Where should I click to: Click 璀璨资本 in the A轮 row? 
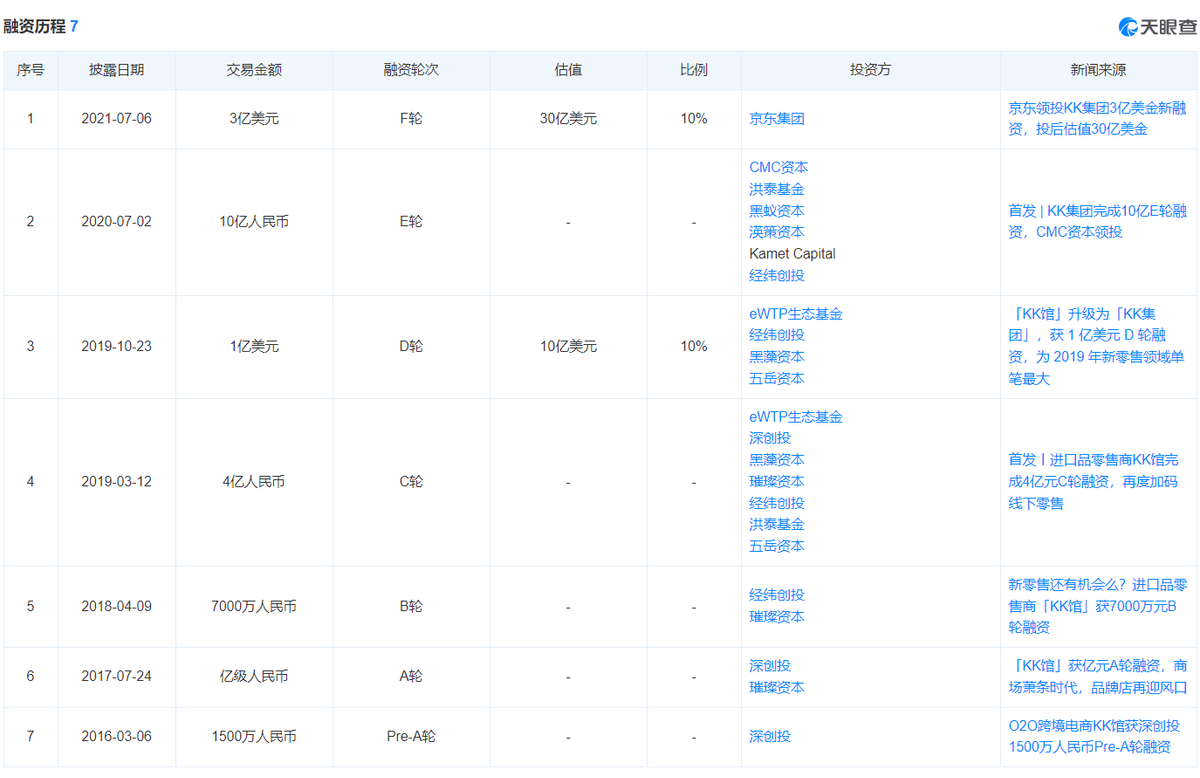(x=776, y=687)
